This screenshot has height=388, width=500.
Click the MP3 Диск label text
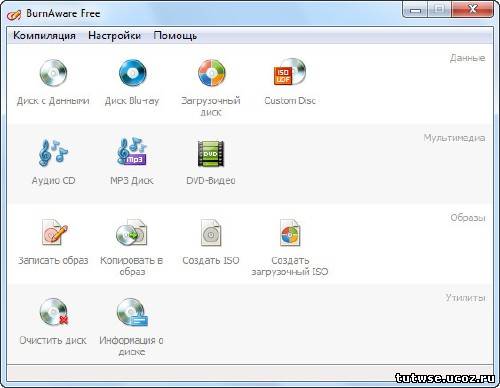click(132, 181)
